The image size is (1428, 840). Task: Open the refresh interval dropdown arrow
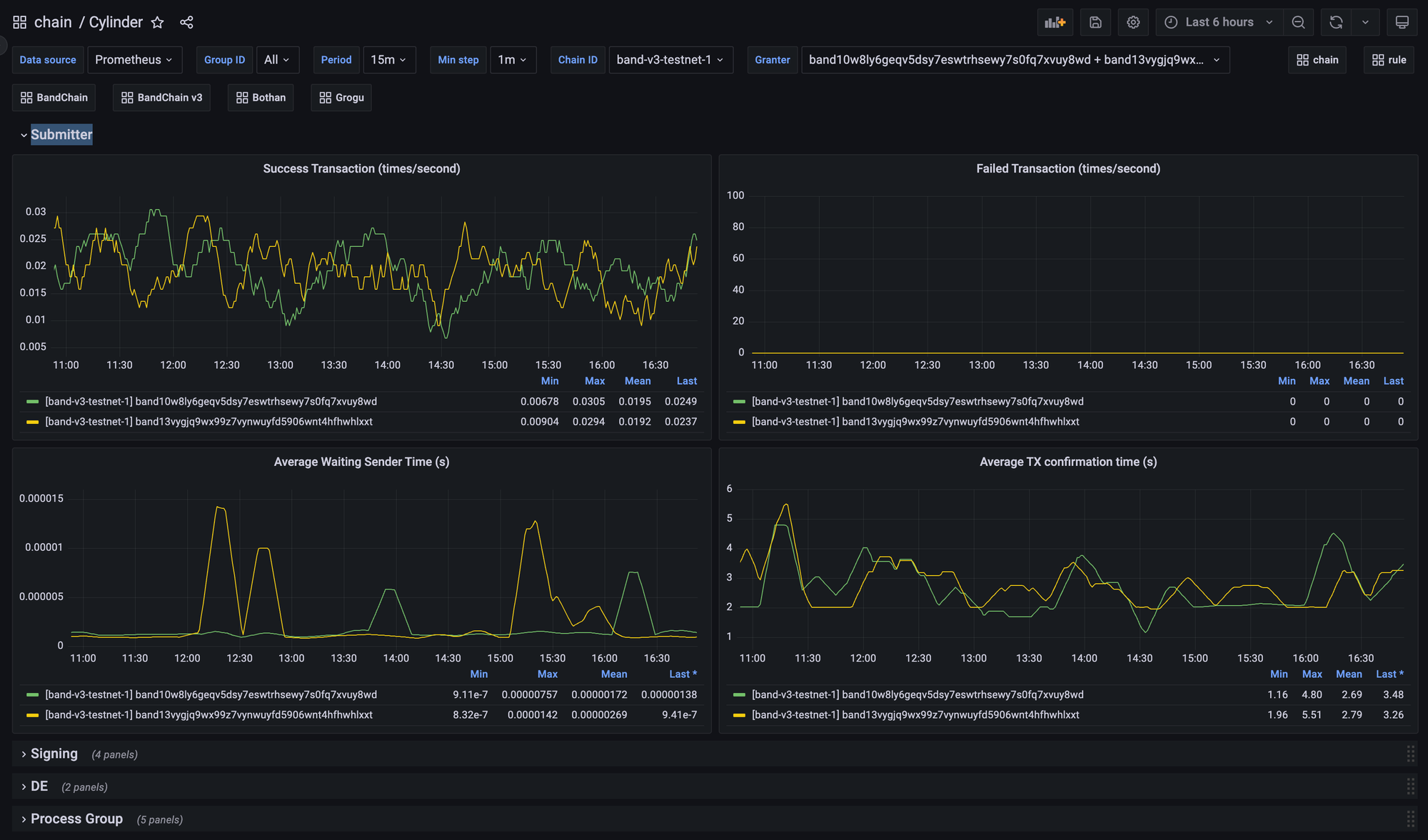(1366, 22)
